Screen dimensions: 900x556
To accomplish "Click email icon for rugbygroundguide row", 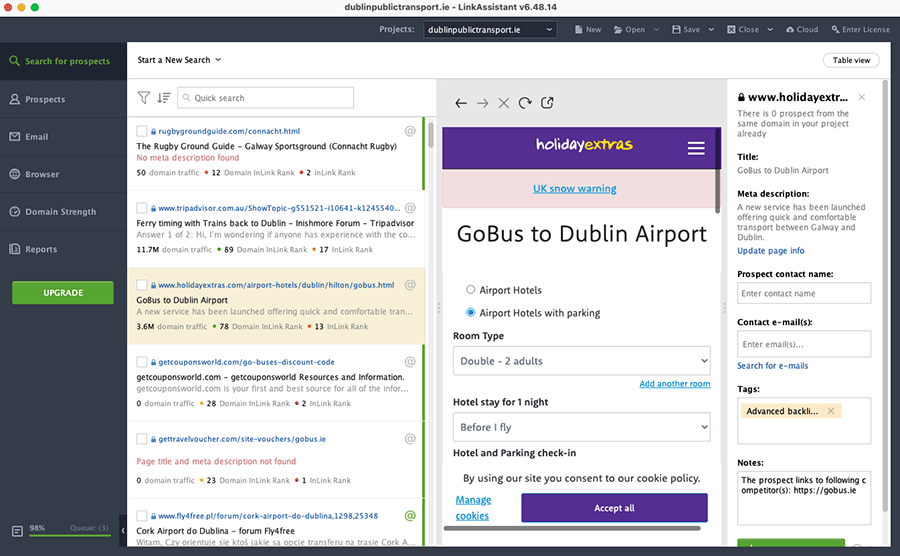I will tap(410, 131).
